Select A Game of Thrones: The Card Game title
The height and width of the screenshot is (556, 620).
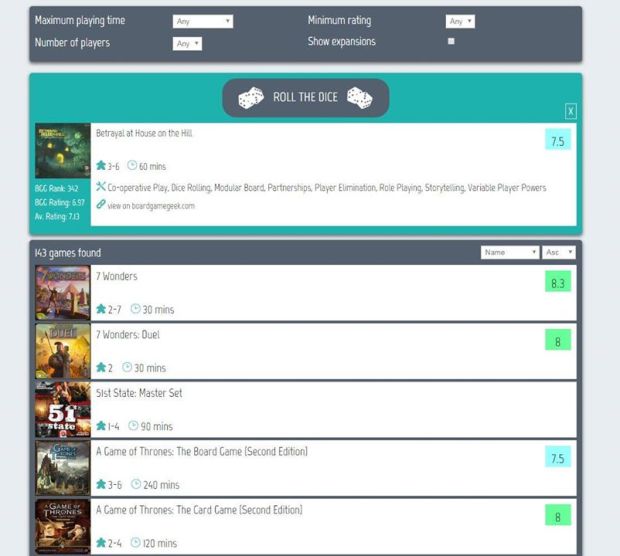coord(198,510)
